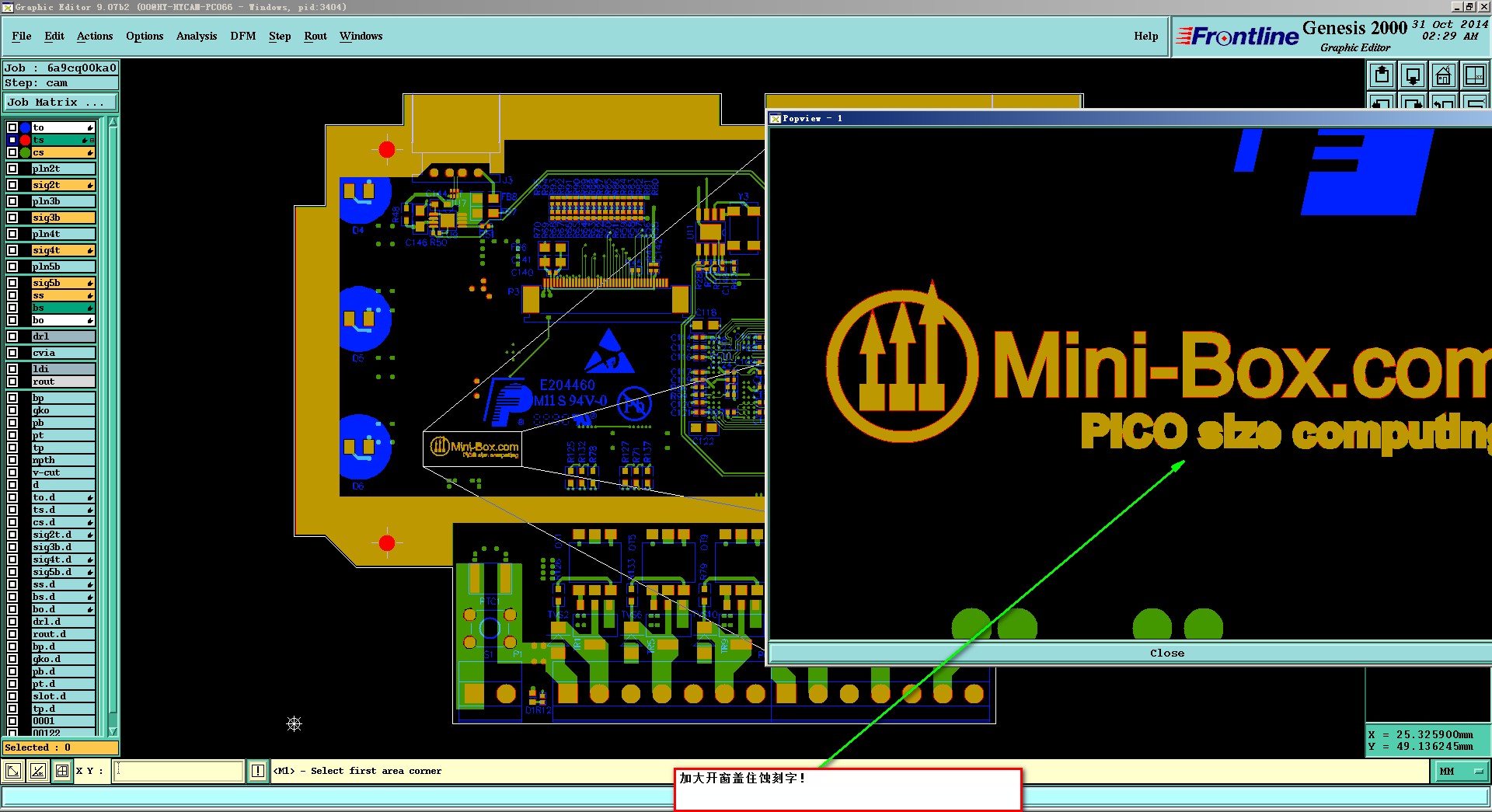The width and height of the screenshot is (1492, 812).
Task: Click the pencil icon on the sig5b layer
Action: (x=90, y=283)
